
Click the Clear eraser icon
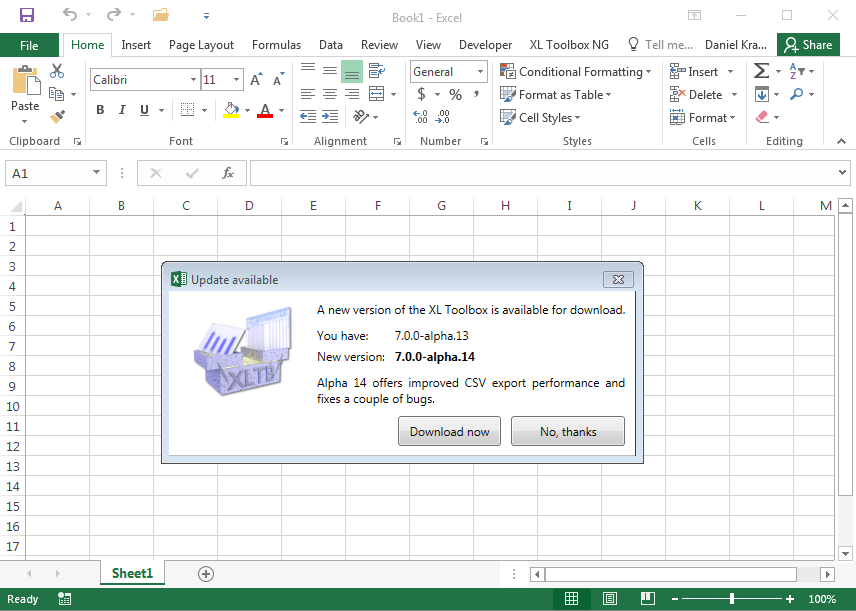762,117
